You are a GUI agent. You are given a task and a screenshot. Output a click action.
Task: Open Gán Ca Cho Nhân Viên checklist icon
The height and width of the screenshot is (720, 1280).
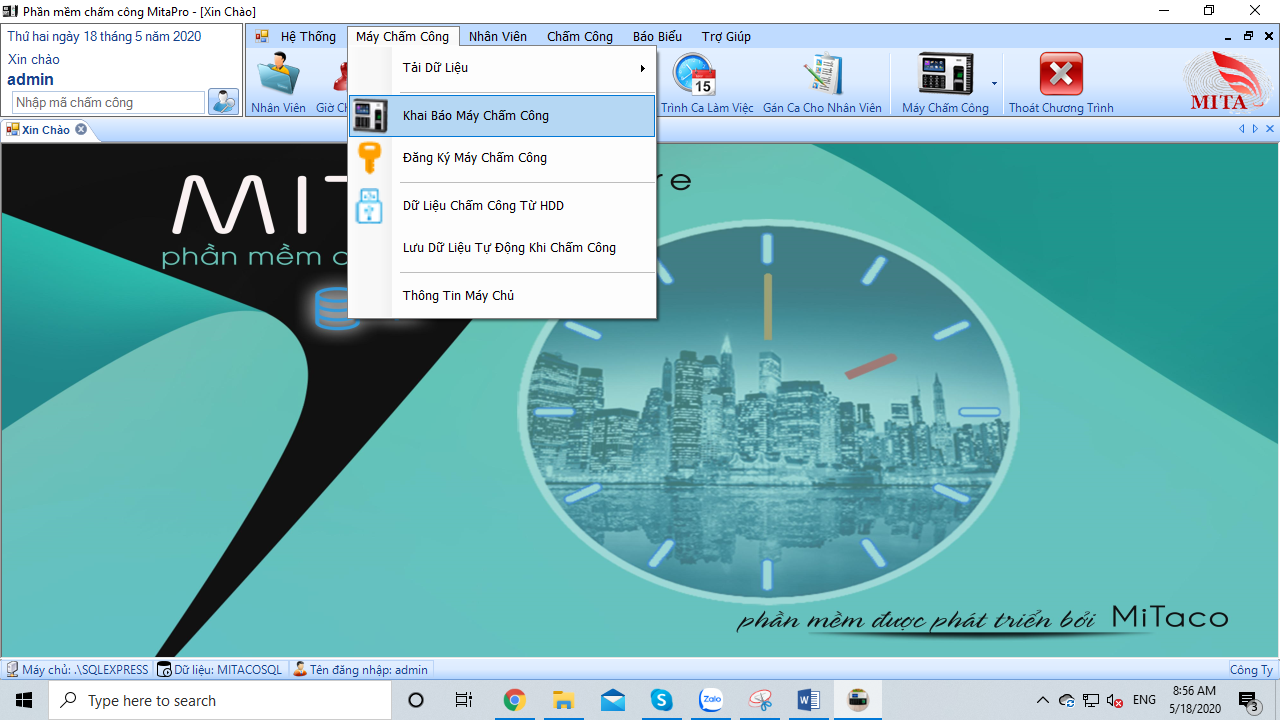pyautogui.click(x=822, y=83)
